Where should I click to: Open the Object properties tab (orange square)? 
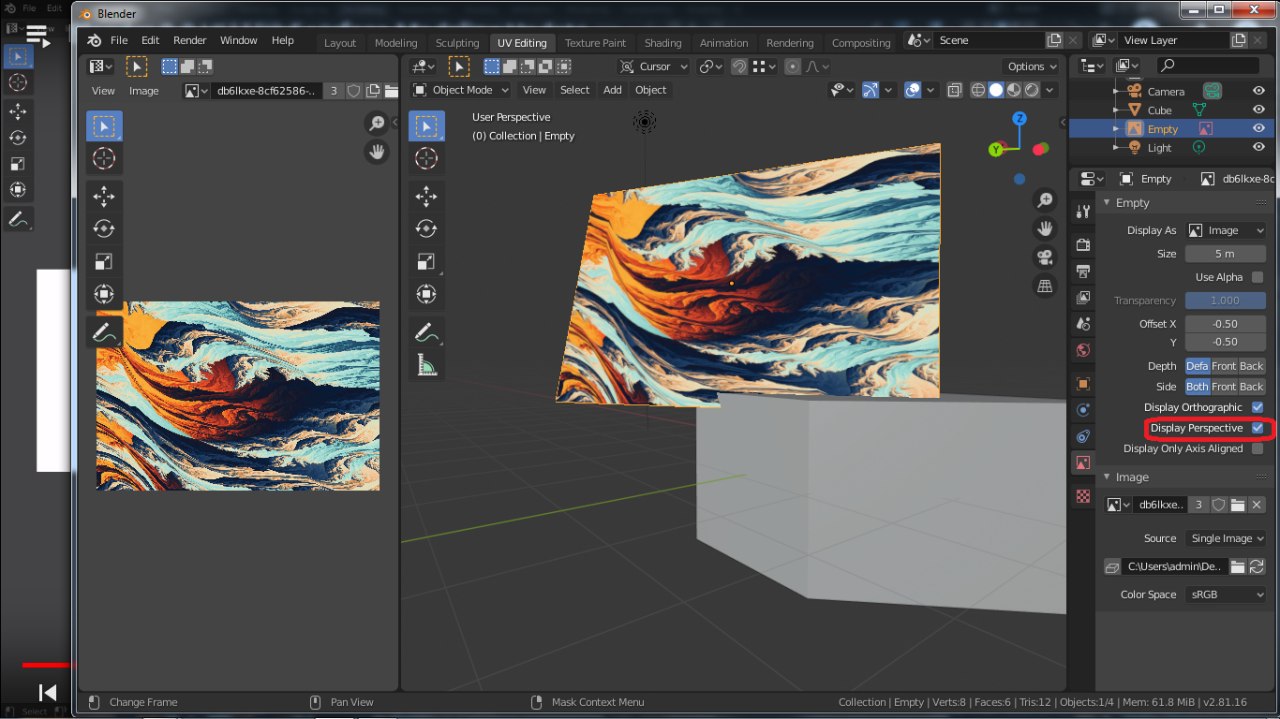coord(1083,383)
